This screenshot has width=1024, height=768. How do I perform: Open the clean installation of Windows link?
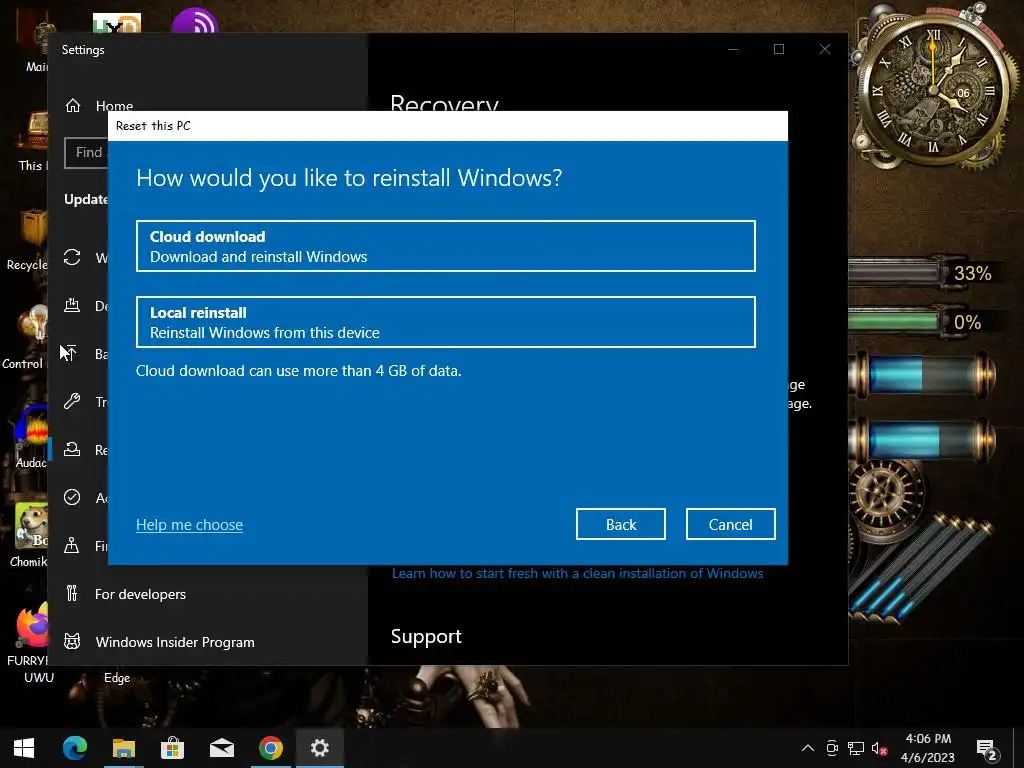pos(577,573)
